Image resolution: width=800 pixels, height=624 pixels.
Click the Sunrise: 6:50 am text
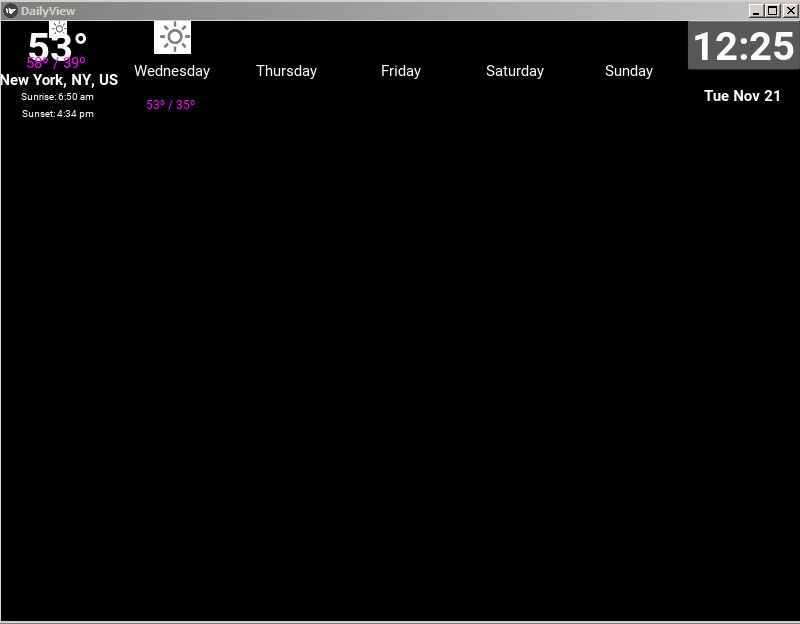[x=55, y=97]
